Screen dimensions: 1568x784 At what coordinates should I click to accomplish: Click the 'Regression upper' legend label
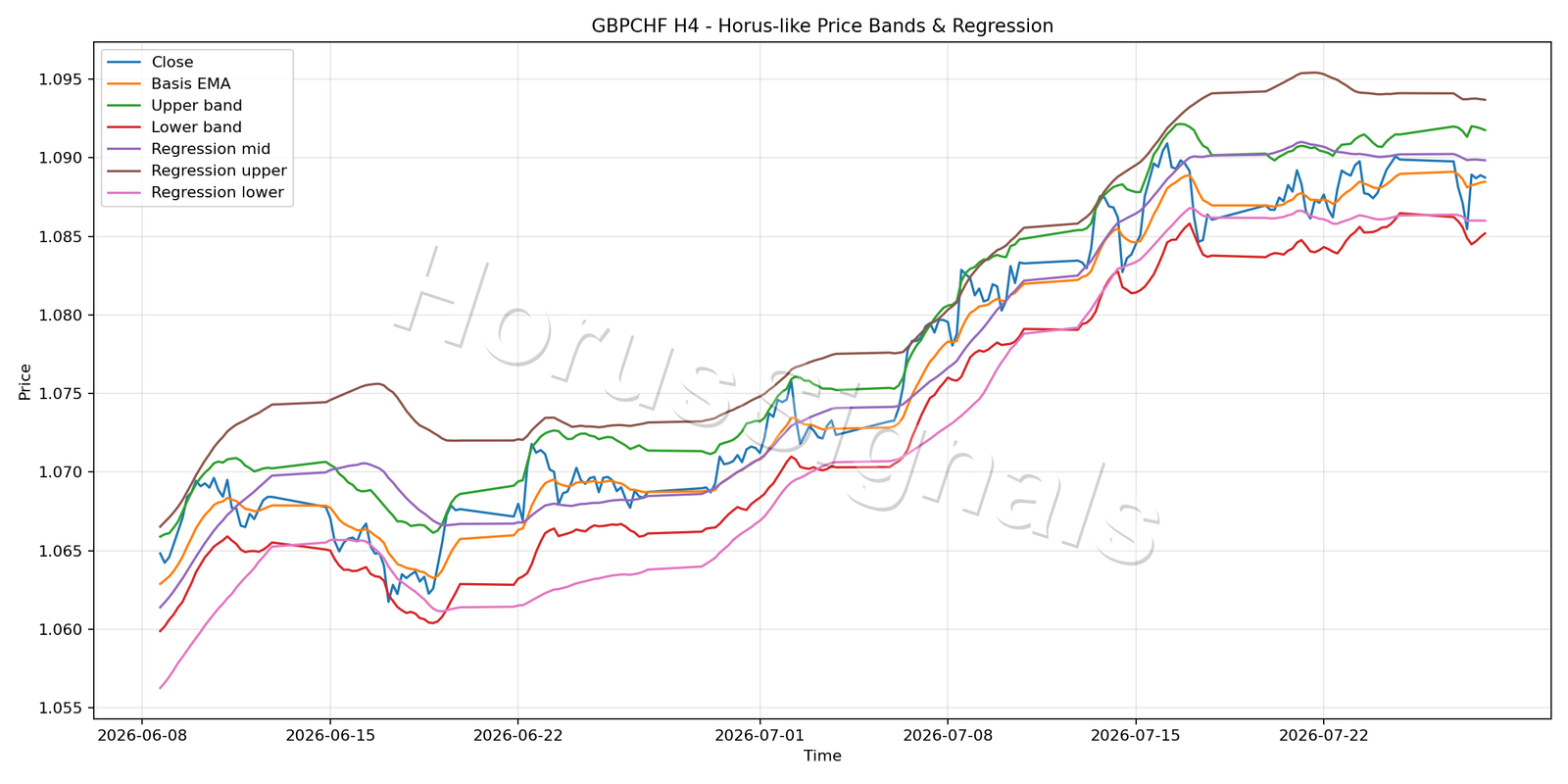pos(219,171)
